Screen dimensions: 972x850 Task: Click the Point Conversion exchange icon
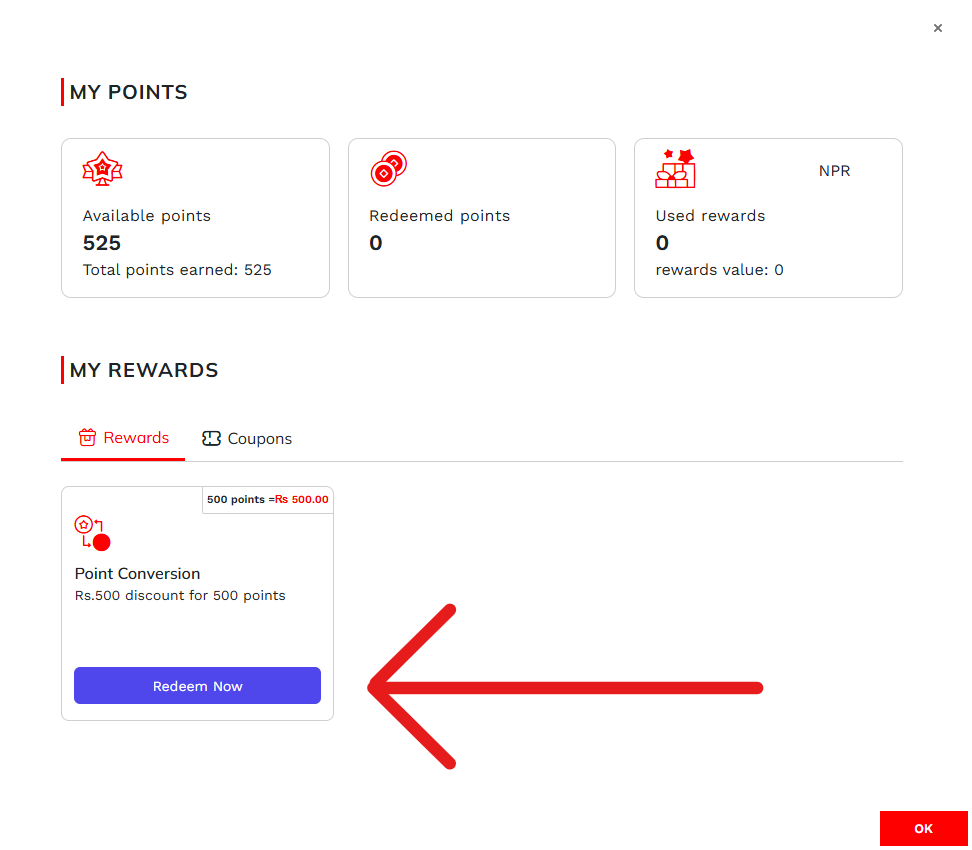tap(92, 533)
